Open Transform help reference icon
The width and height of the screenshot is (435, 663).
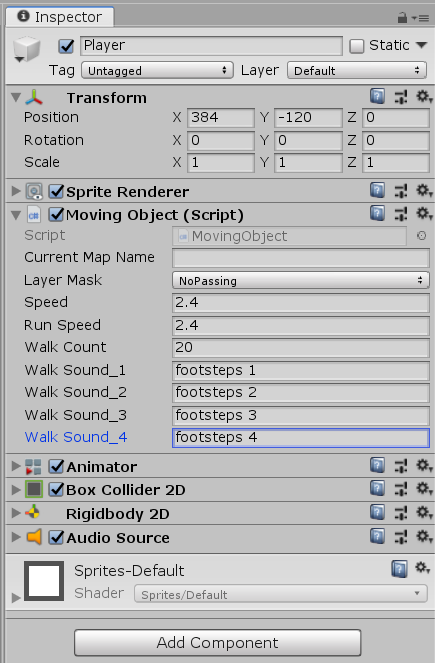tap(377, 97)
